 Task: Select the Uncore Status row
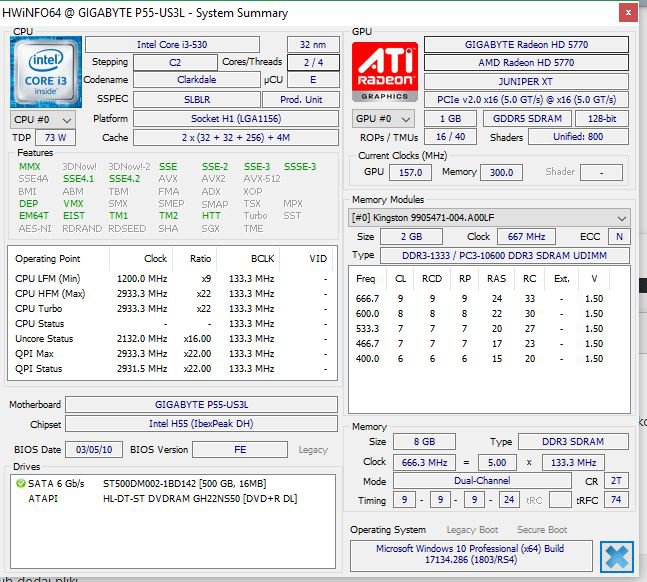point(172,339)
